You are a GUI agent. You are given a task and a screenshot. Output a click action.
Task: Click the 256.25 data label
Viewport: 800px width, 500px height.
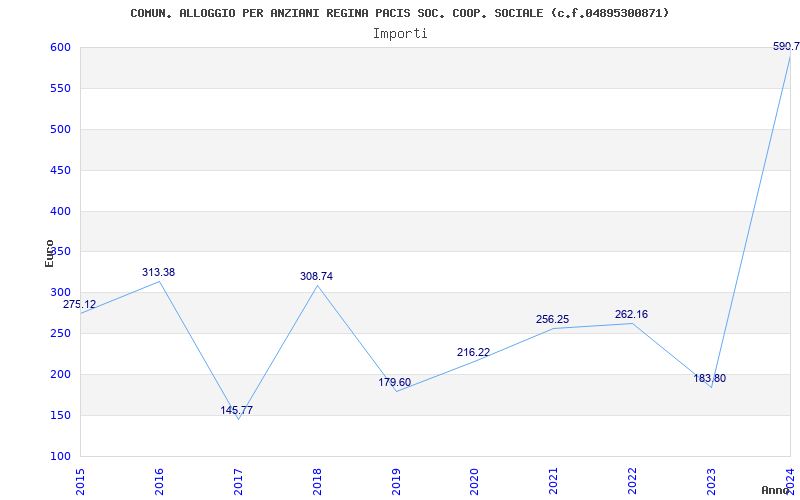pyautogui.click(x=552, y=319)
